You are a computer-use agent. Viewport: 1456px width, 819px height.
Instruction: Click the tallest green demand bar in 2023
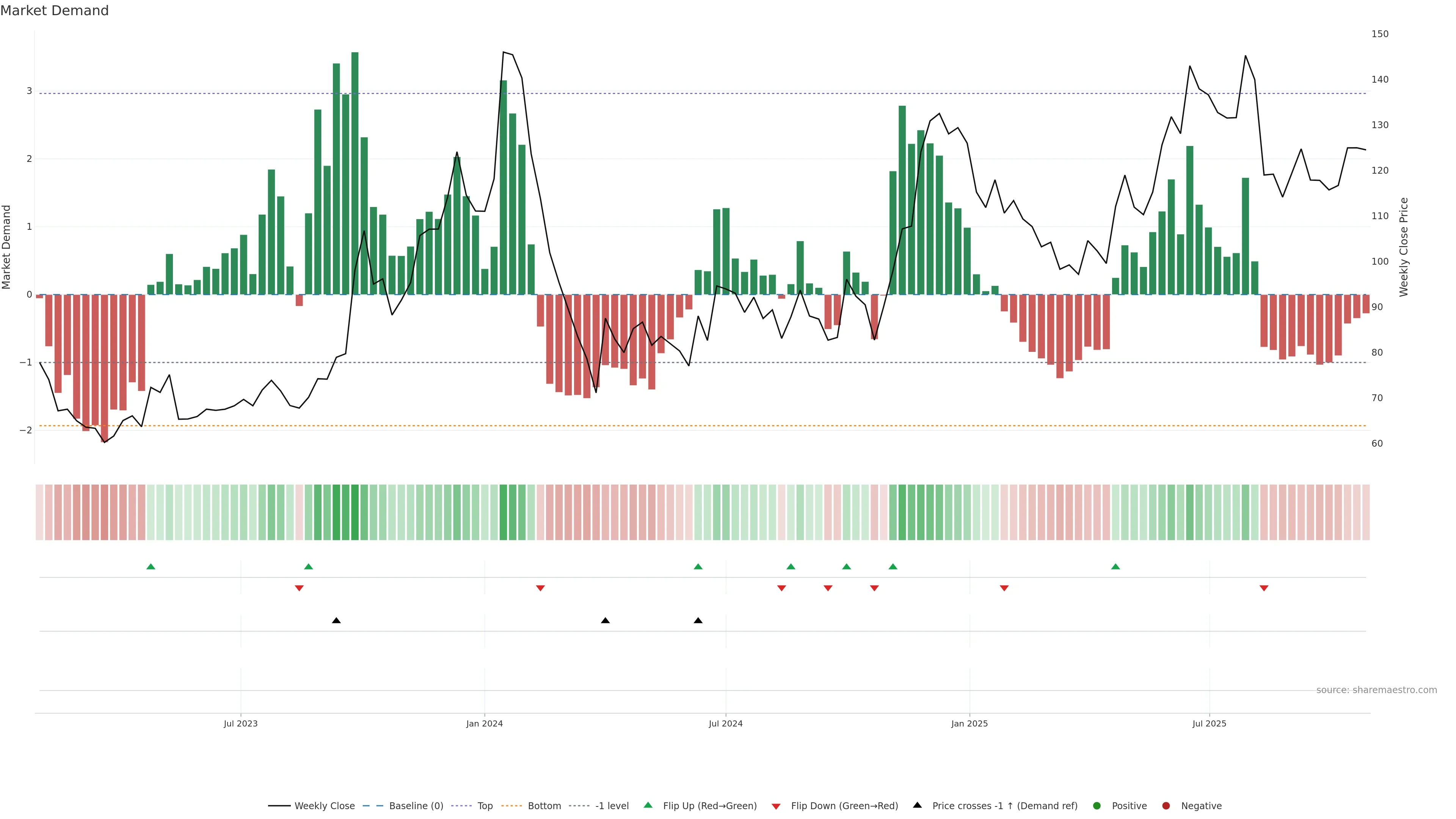[x=355, y=169]
